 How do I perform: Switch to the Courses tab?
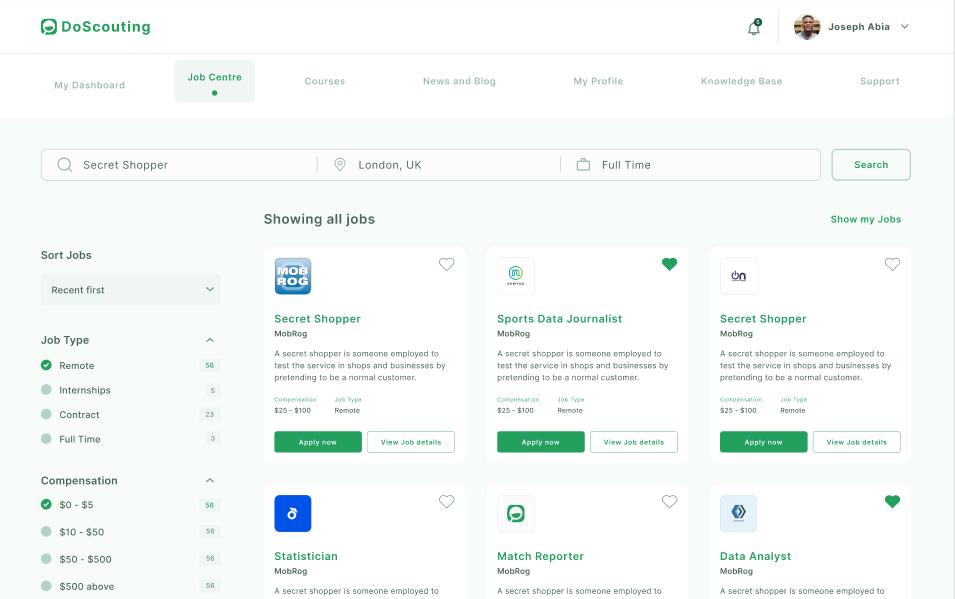[324, 81]
